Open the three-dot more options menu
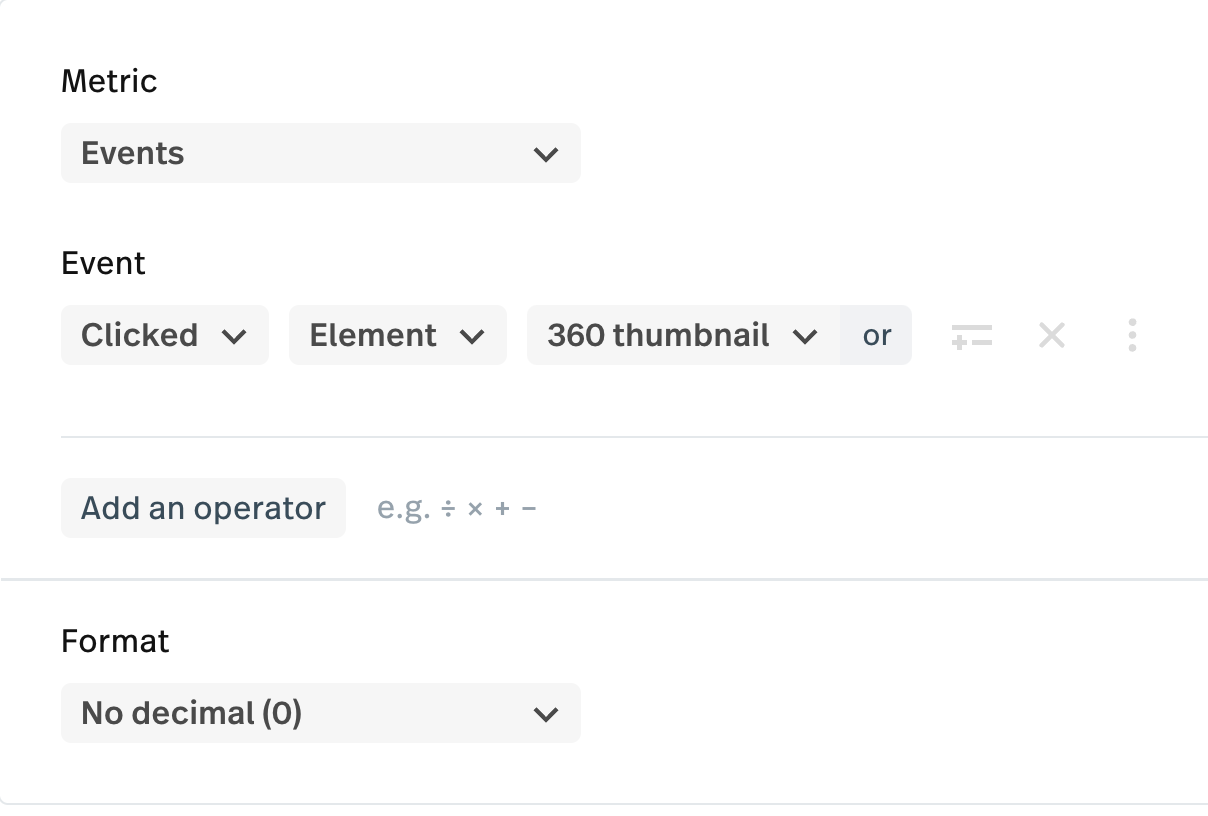 click(1131, 335)
